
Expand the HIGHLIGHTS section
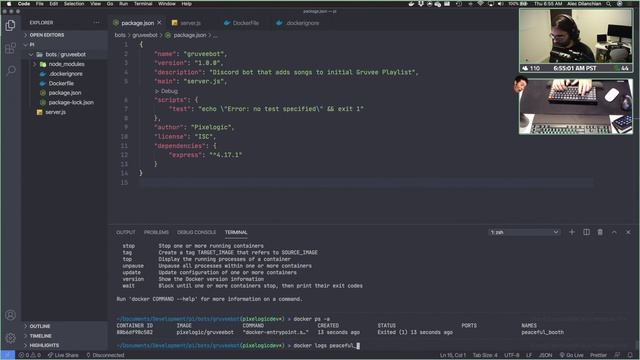pos(44,345)
